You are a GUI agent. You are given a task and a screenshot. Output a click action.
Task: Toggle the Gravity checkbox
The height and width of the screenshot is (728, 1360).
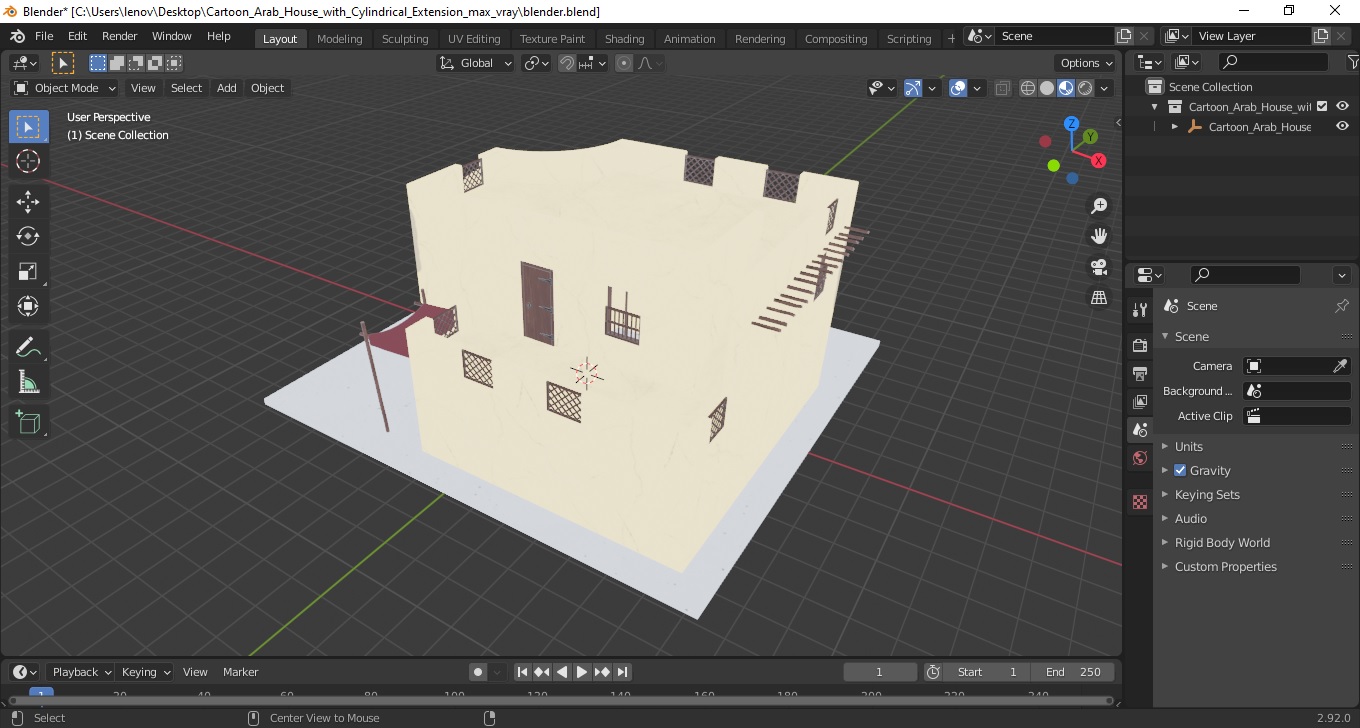tap(1180, 470)
